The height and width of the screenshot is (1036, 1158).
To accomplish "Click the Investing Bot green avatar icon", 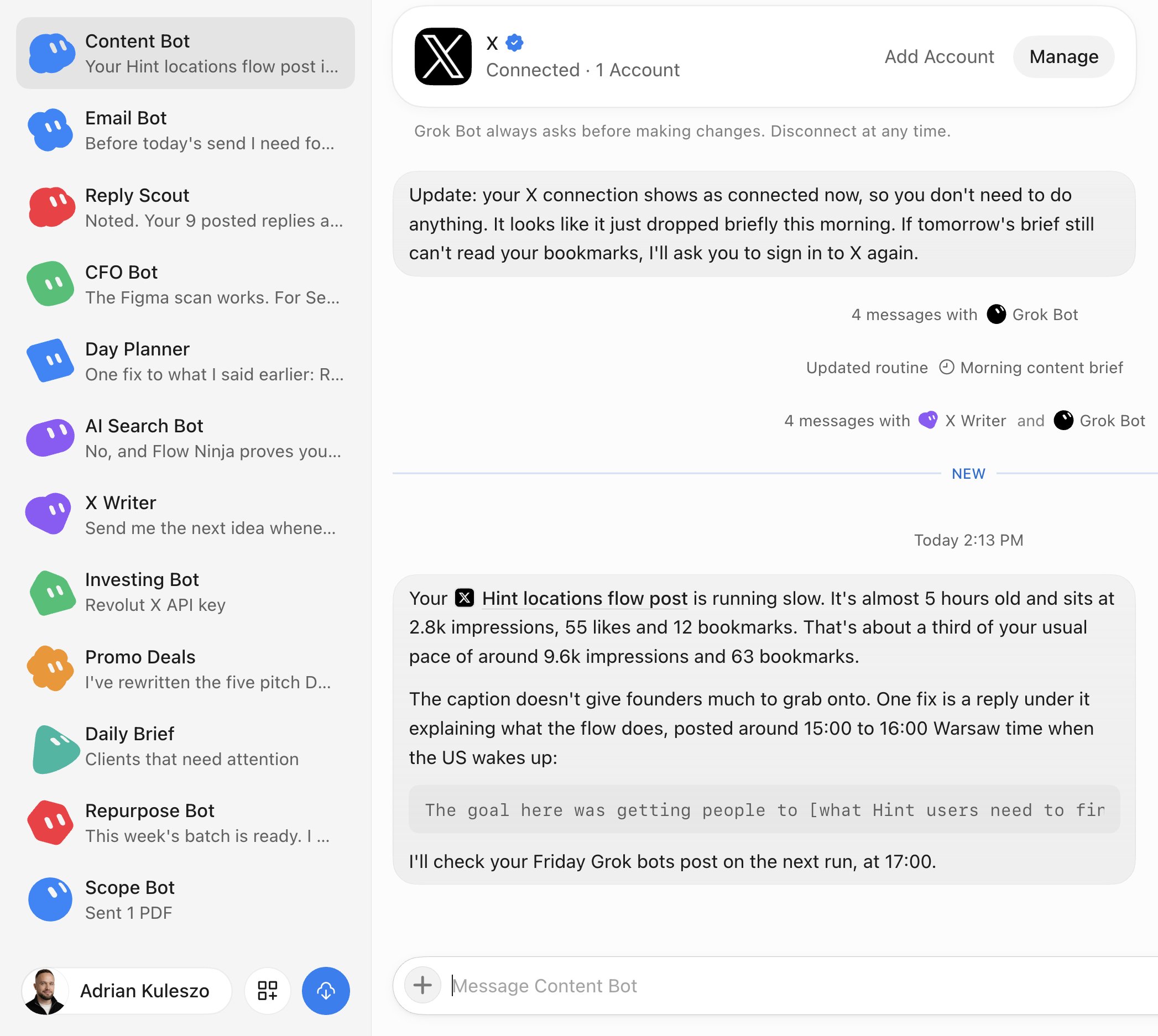I will [53, 593].
